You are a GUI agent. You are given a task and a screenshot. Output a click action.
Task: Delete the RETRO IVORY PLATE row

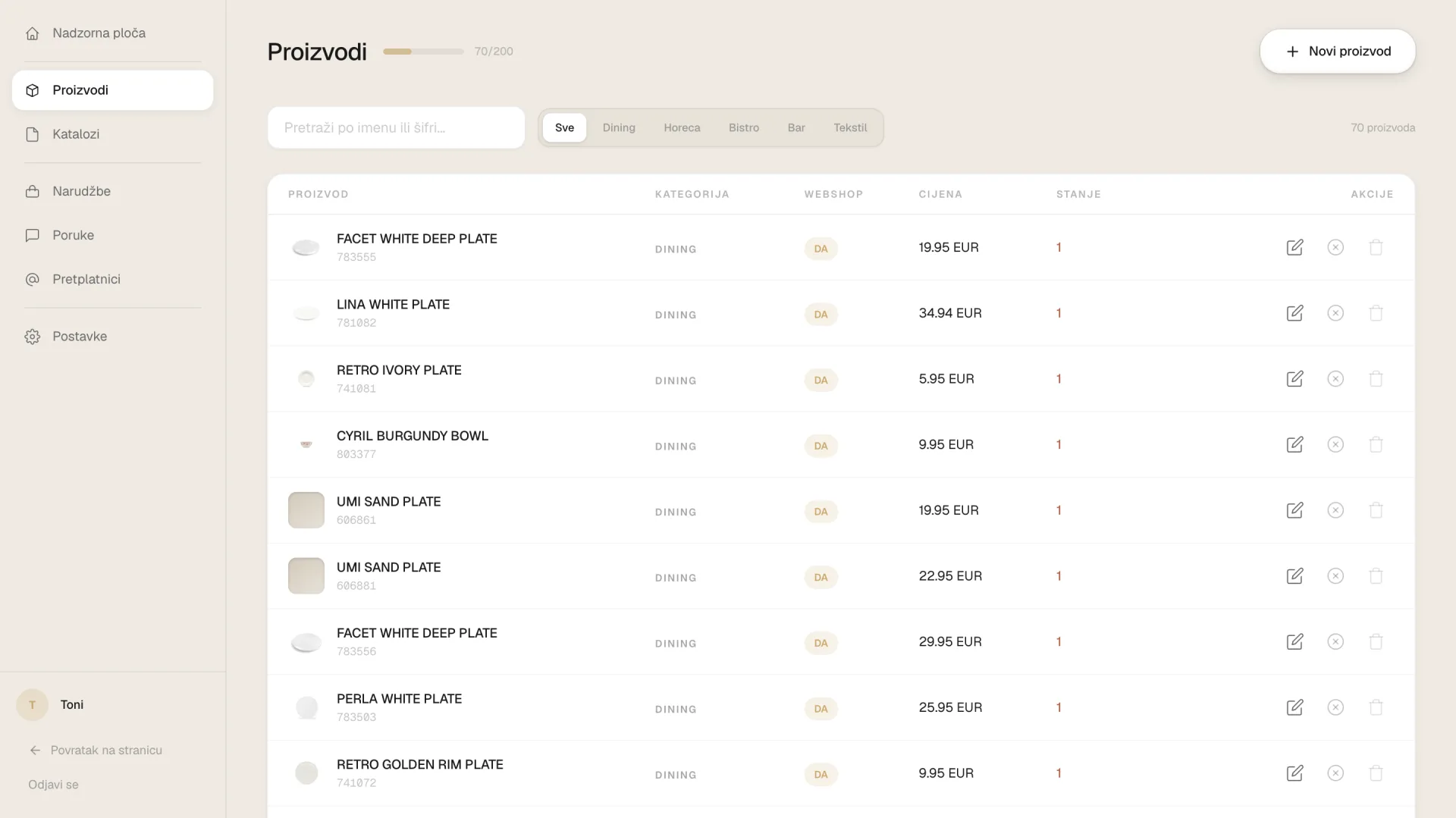click(x=1376, y=379)
